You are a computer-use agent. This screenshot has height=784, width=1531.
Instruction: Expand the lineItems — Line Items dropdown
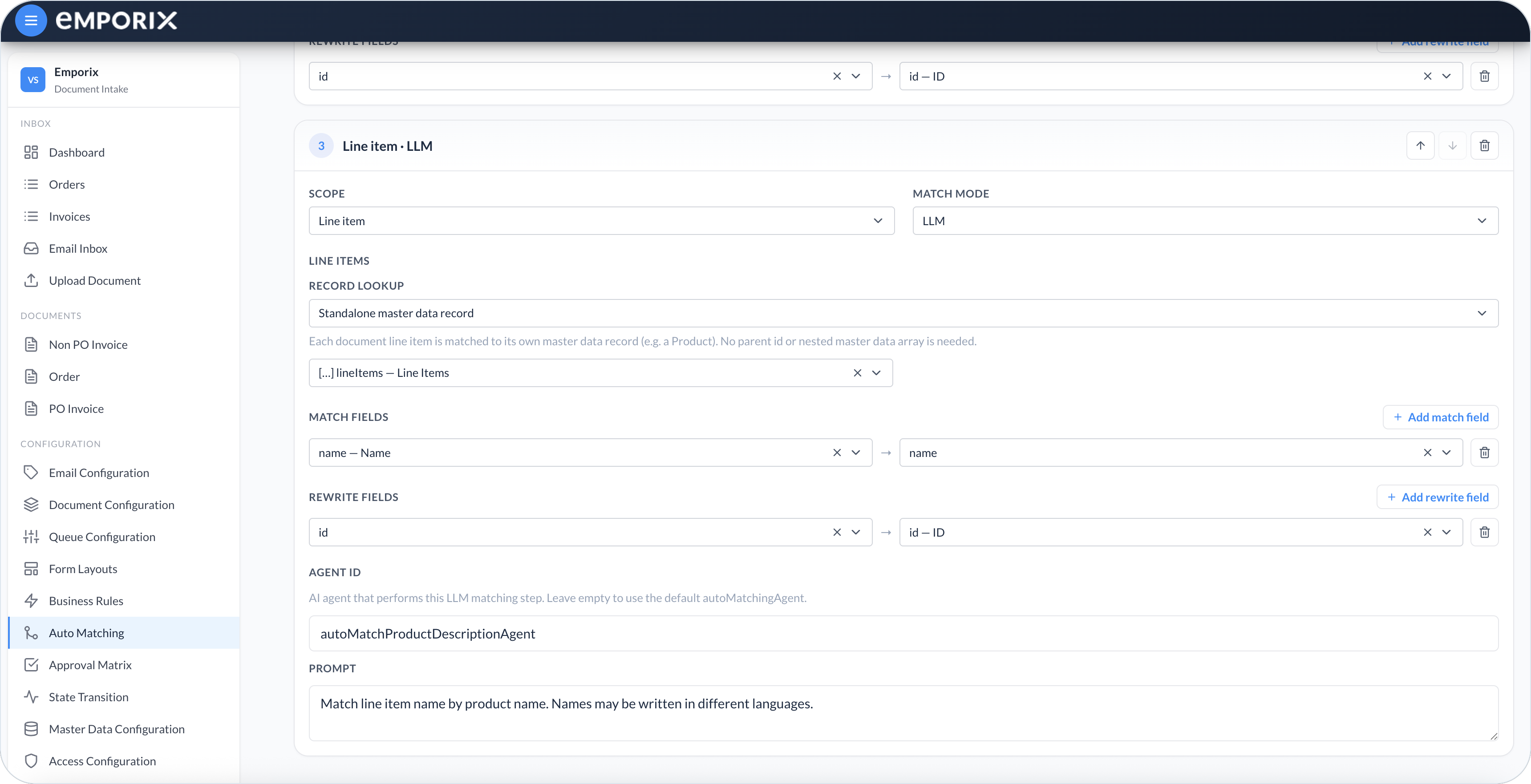pyautogui.click(x=876, y=373)
